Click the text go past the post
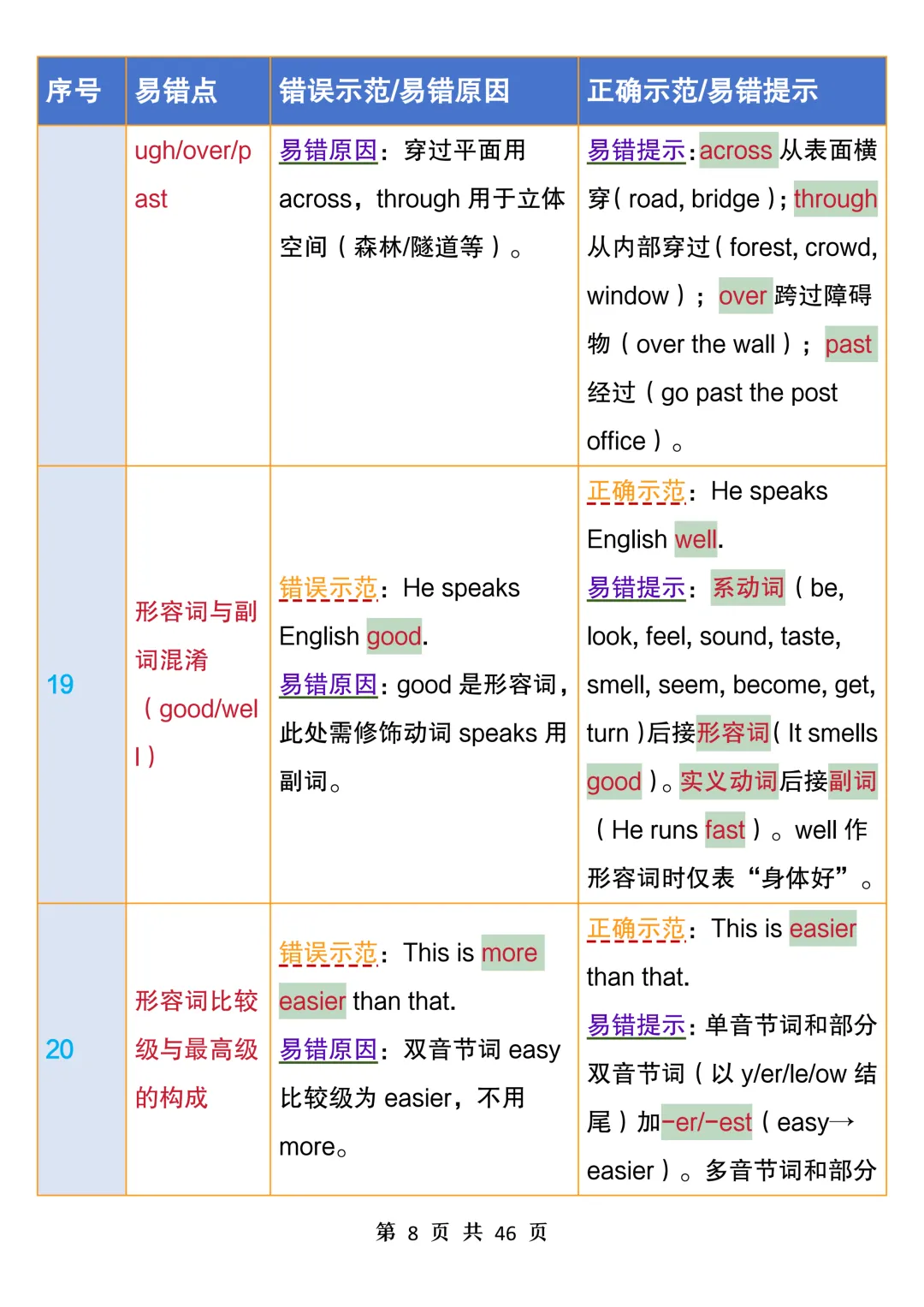This screenshot has width=924, height=1307. [749, 393]
